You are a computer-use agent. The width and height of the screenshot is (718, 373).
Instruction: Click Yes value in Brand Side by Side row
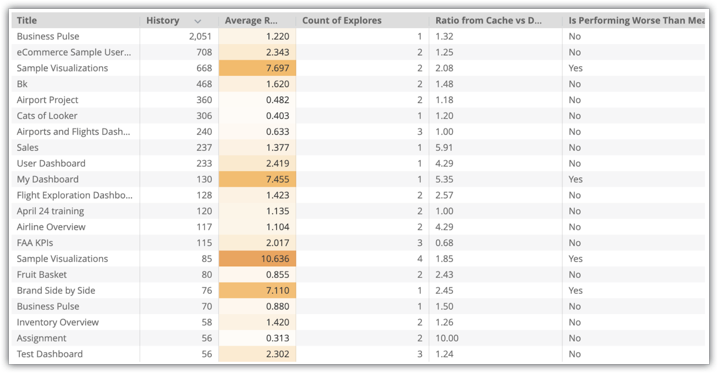coord(576,291)
